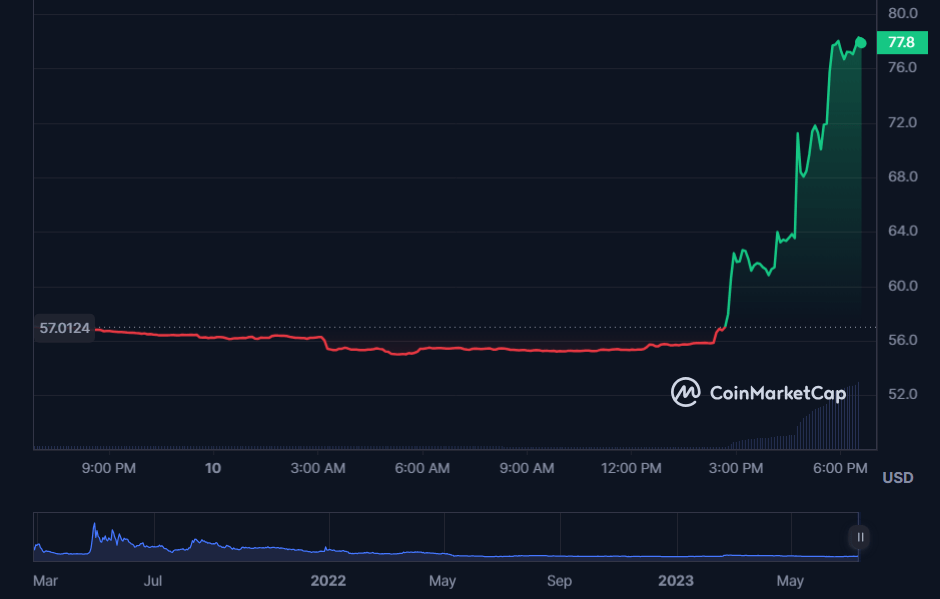The image size is (940, 599).
Task: Click the 52.0 price axis label
Action: (x=903, y=394)
